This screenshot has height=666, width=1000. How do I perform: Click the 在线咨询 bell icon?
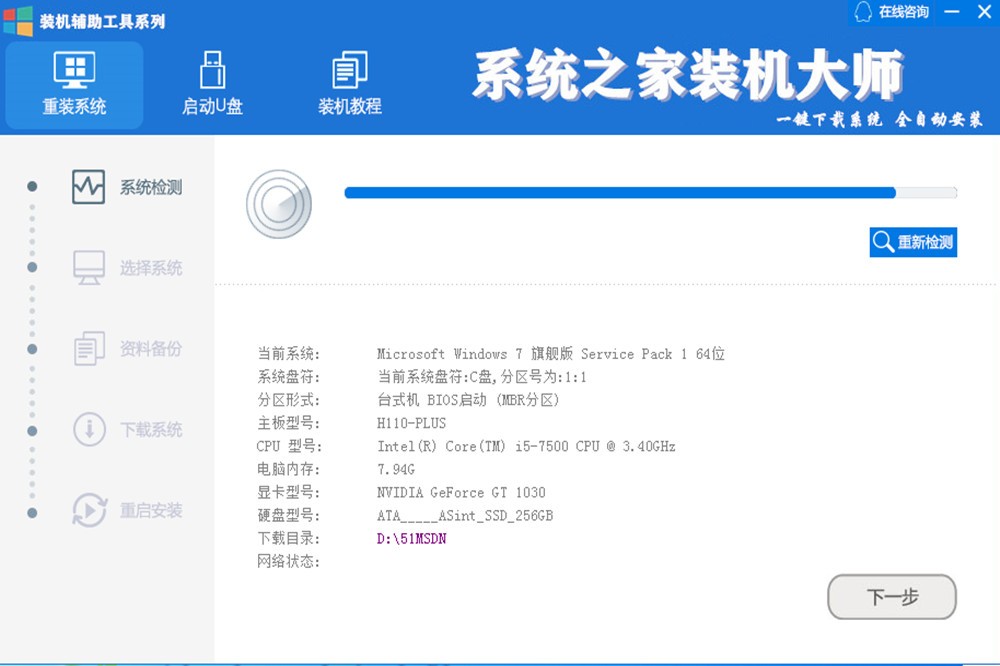[863, 12]
